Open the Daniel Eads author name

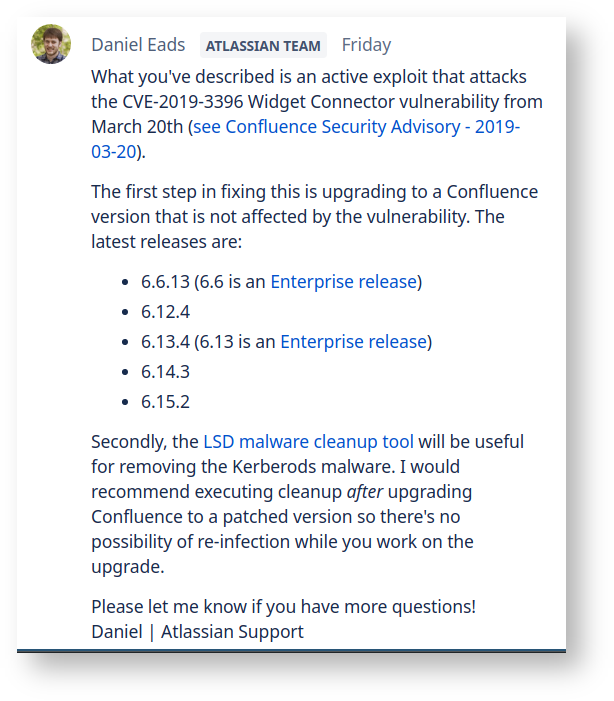click(137, 45)
